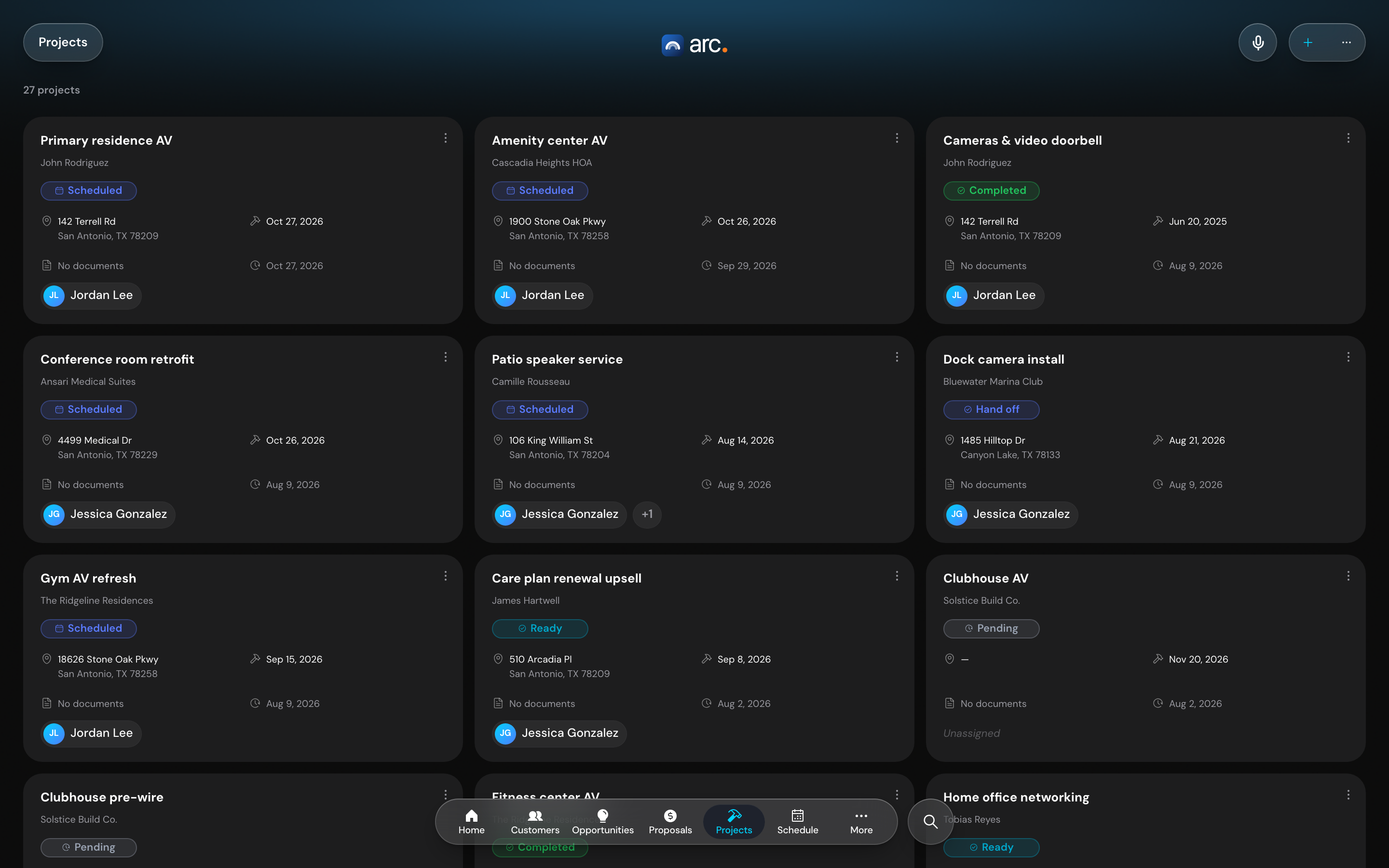Open kebab menu on Cameras & video doorbell card
This screenshot has width=1389, height=868.
click(1348, 138)
